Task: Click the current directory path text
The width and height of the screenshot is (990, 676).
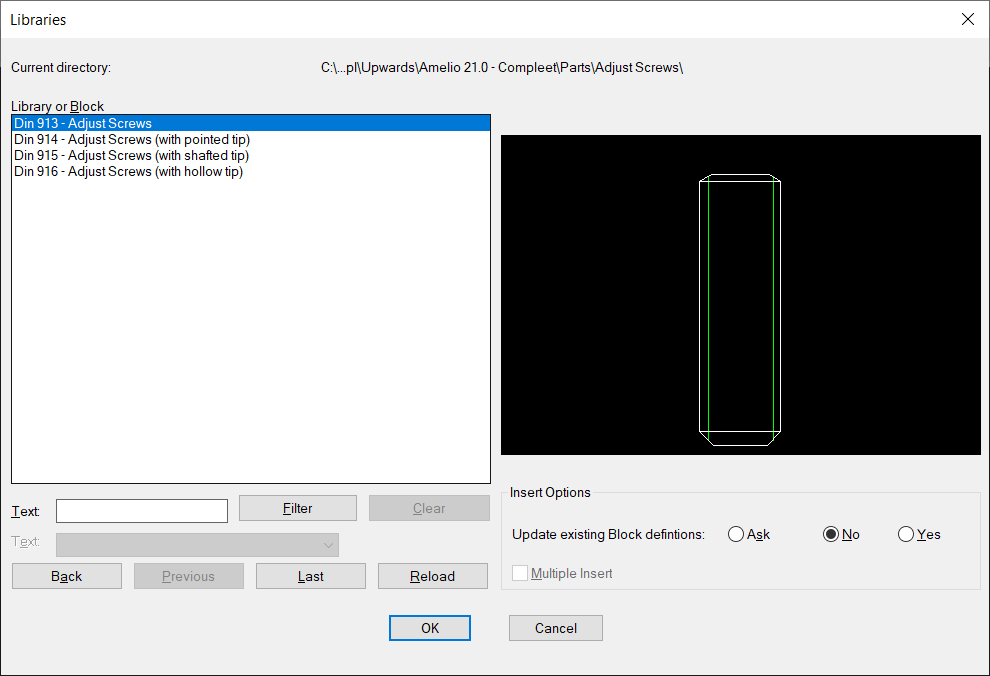Action: (502, 68)
